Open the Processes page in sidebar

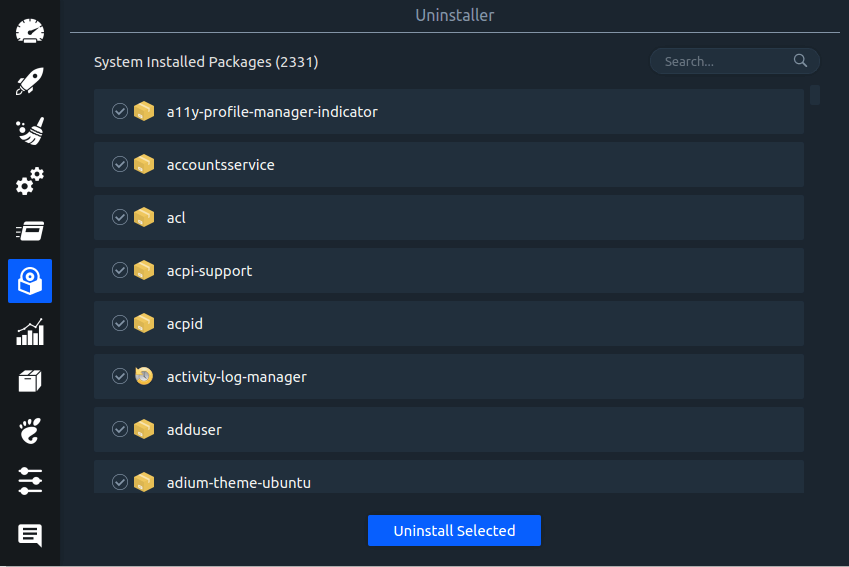[30, 231]
